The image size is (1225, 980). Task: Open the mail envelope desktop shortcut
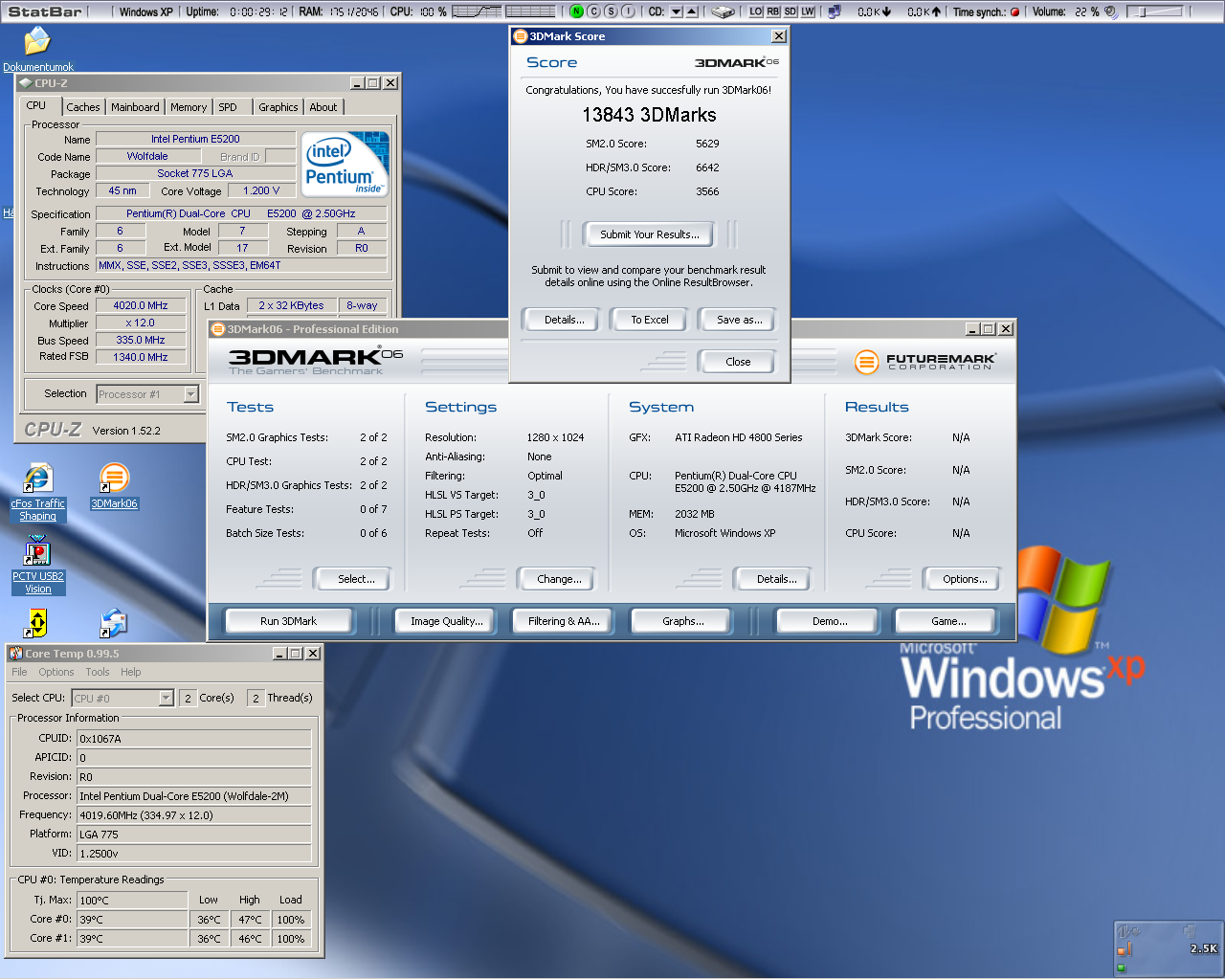(114, 624)
